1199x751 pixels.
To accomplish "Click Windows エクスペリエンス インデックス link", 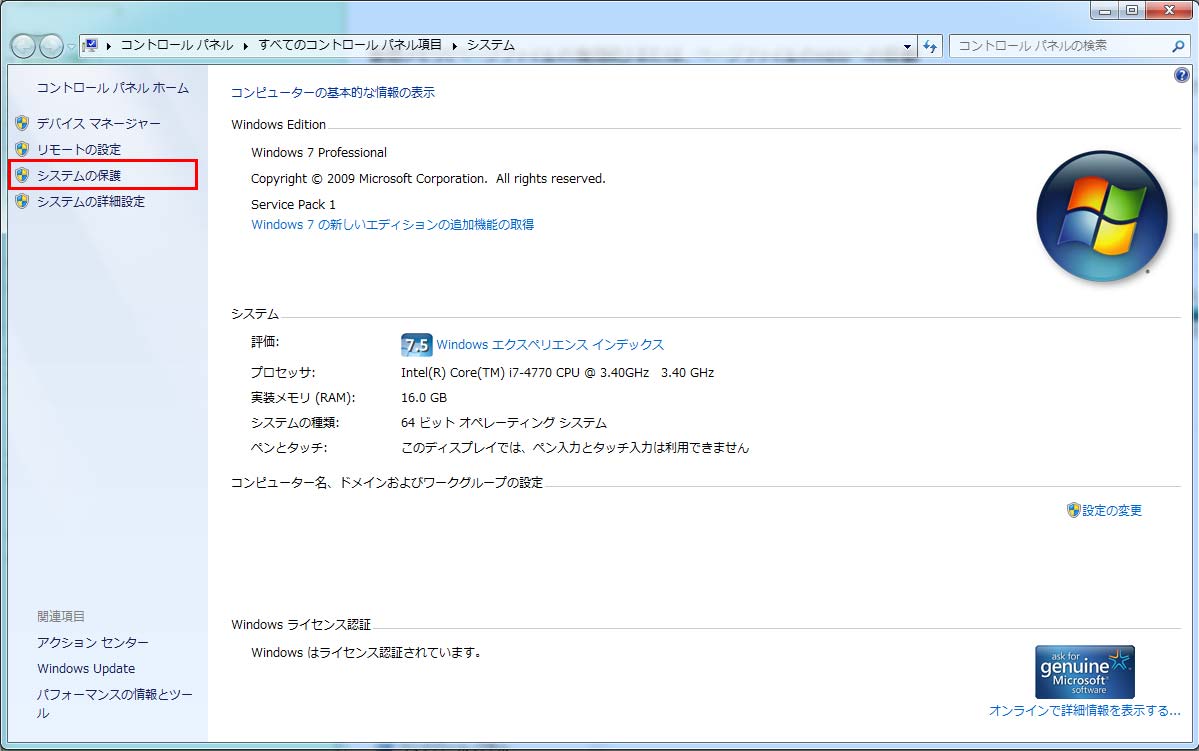I will click(x=550, y=345).
